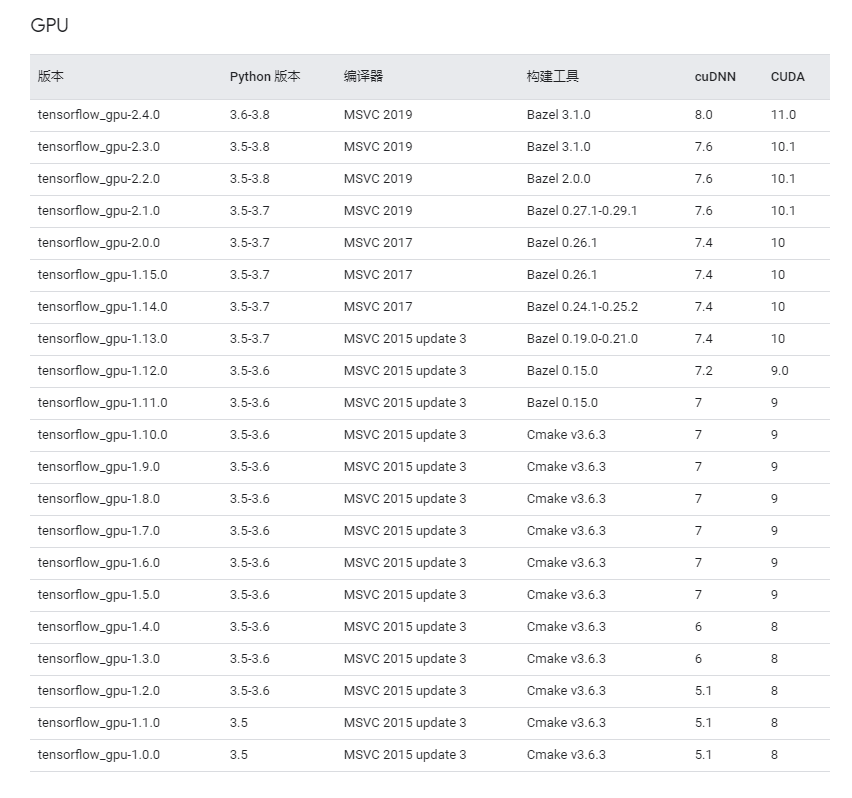This screenshot has height=798, width=852.
Task: Click Bazel 0.27.1-0.29.1 build tool cell
Action: click(582, 211)
